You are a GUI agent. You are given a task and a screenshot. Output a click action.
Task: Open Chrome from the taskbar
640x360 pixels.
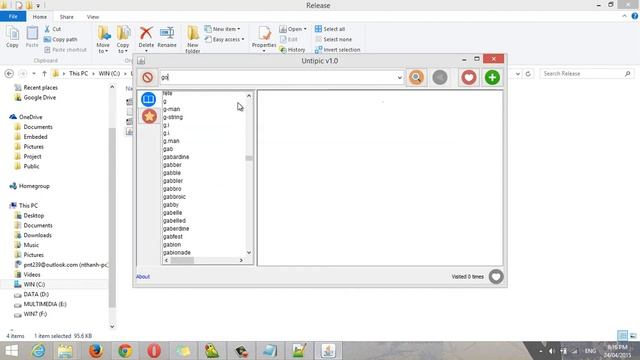pyautogui.click(x=125, y=351)
